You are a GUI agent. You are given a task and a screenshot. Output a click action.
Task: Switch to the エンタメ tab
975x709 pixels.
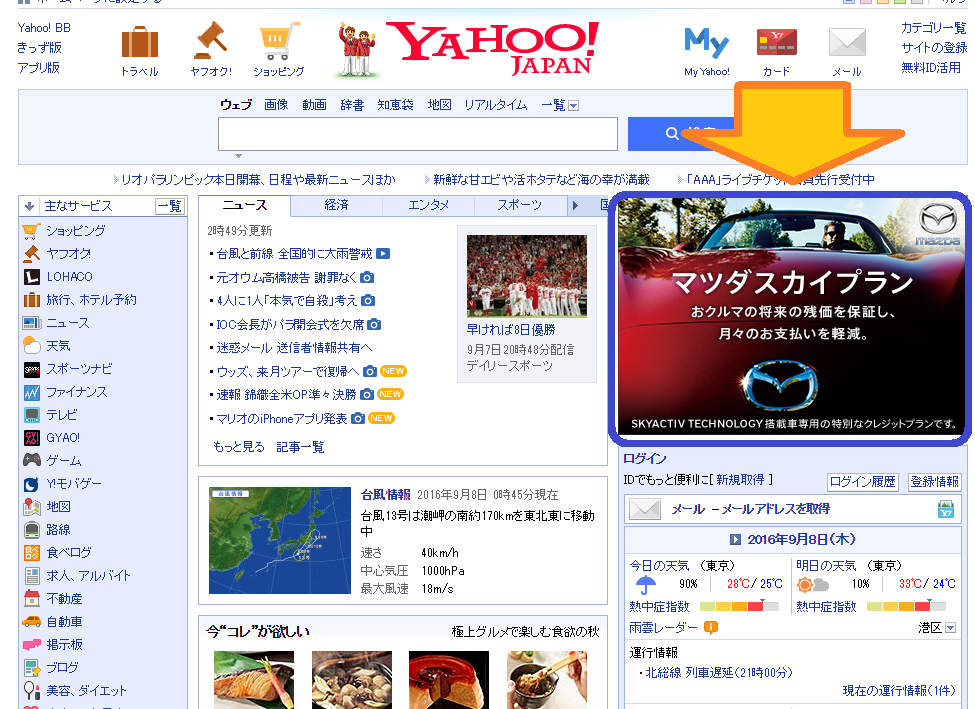[x=428, y=205]
